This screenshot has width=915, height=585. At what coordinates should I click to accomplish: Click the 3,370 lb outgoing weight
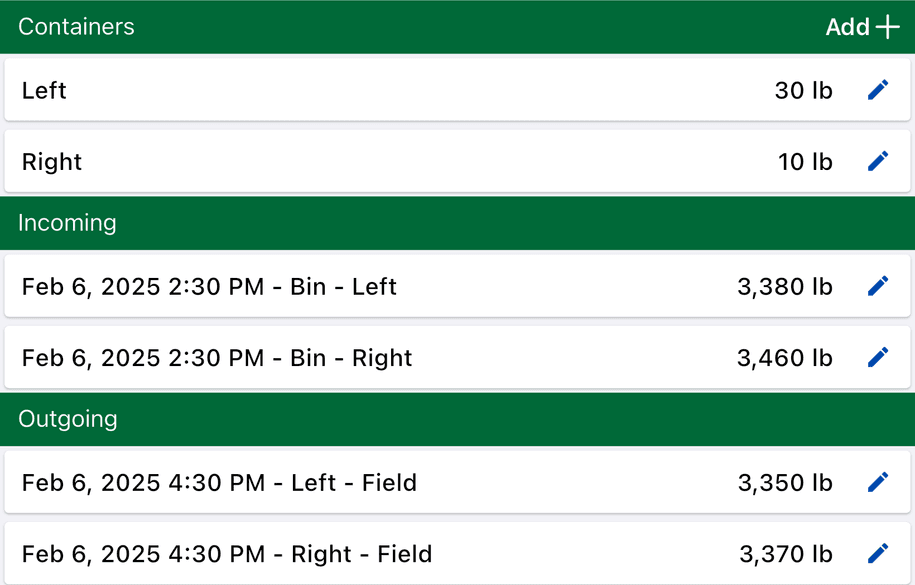(785, 554)
